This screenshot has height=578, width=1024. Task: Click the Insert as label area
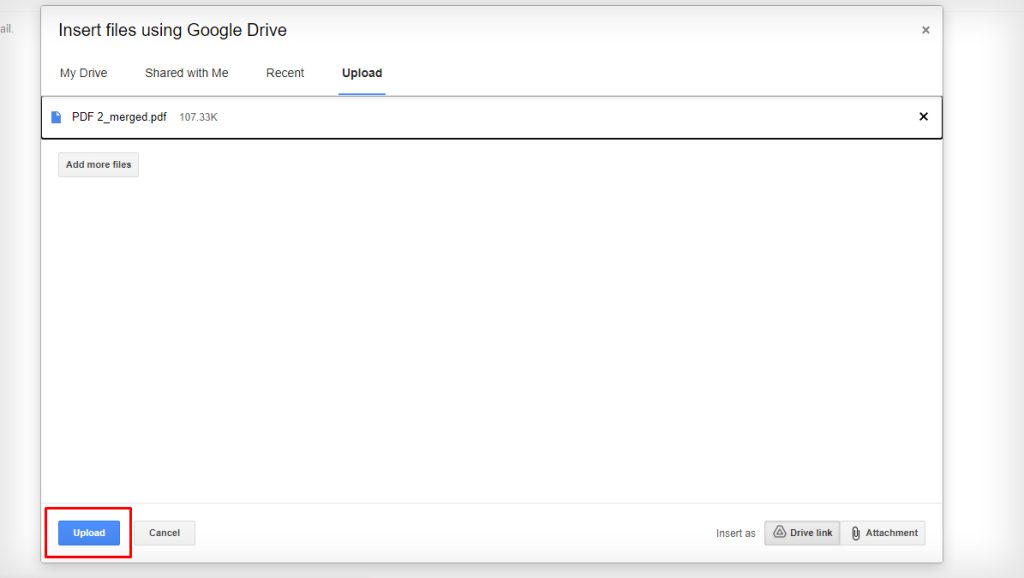point(736,533)
